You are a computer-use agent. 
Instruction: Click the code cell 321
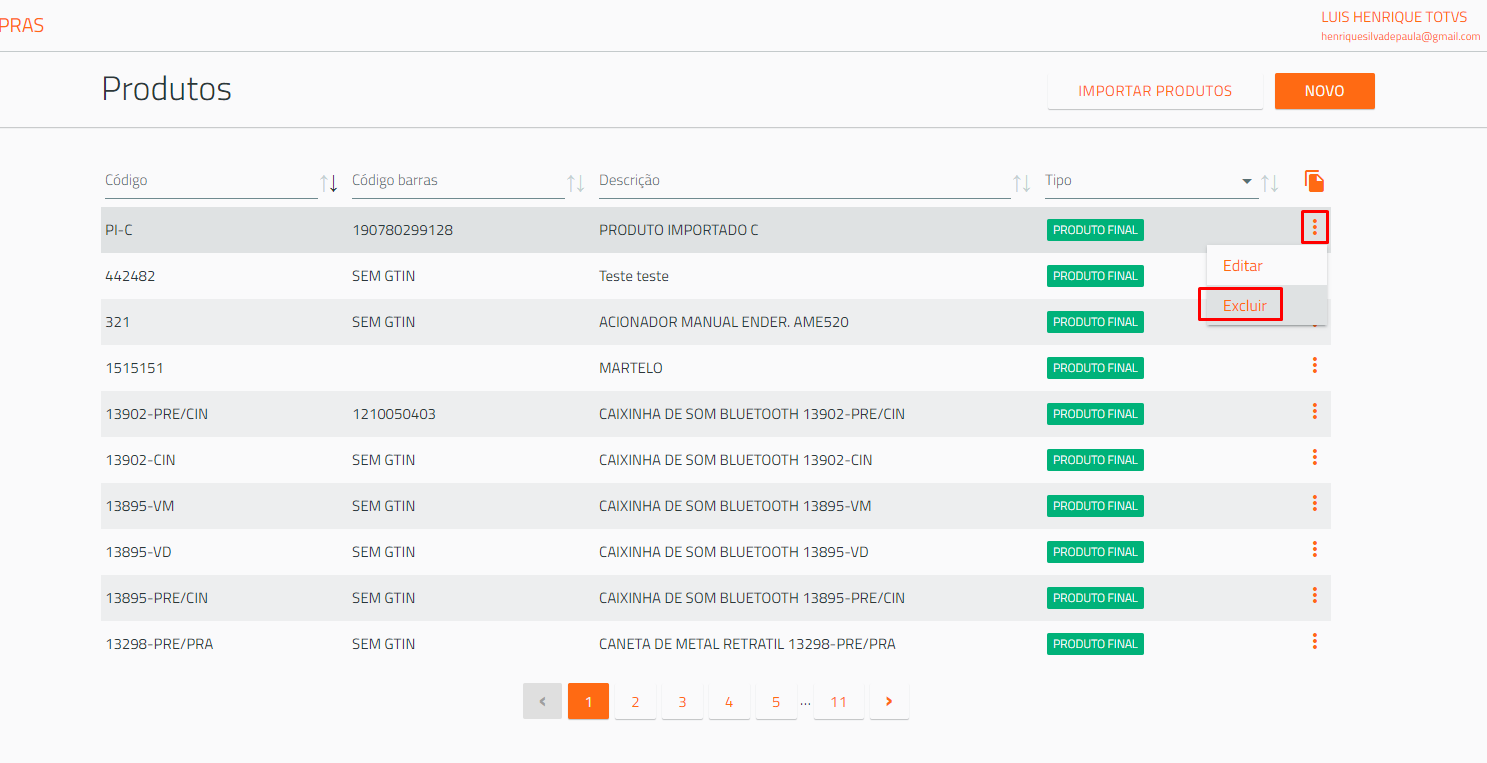117,322
